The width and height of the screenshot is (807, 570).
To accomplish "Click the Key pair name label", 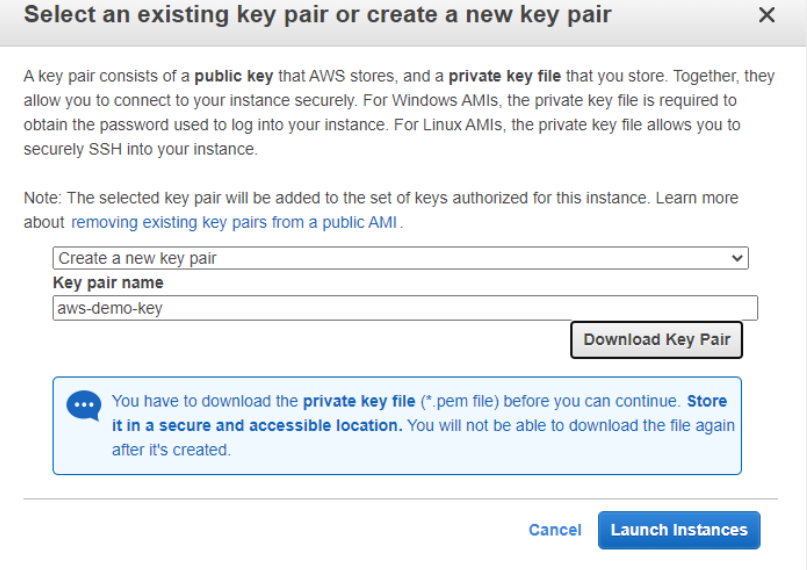I will point(108,282).
